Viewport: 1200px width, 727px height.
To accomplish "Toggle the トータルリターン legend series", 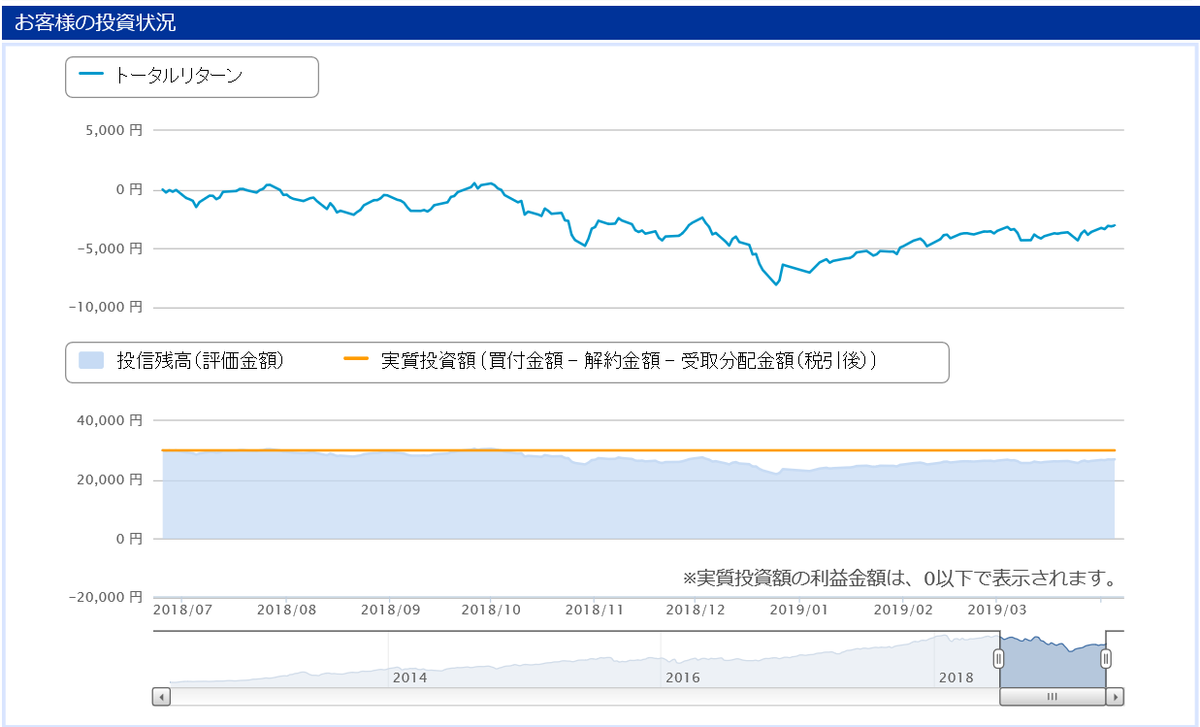I will [161, 76].
